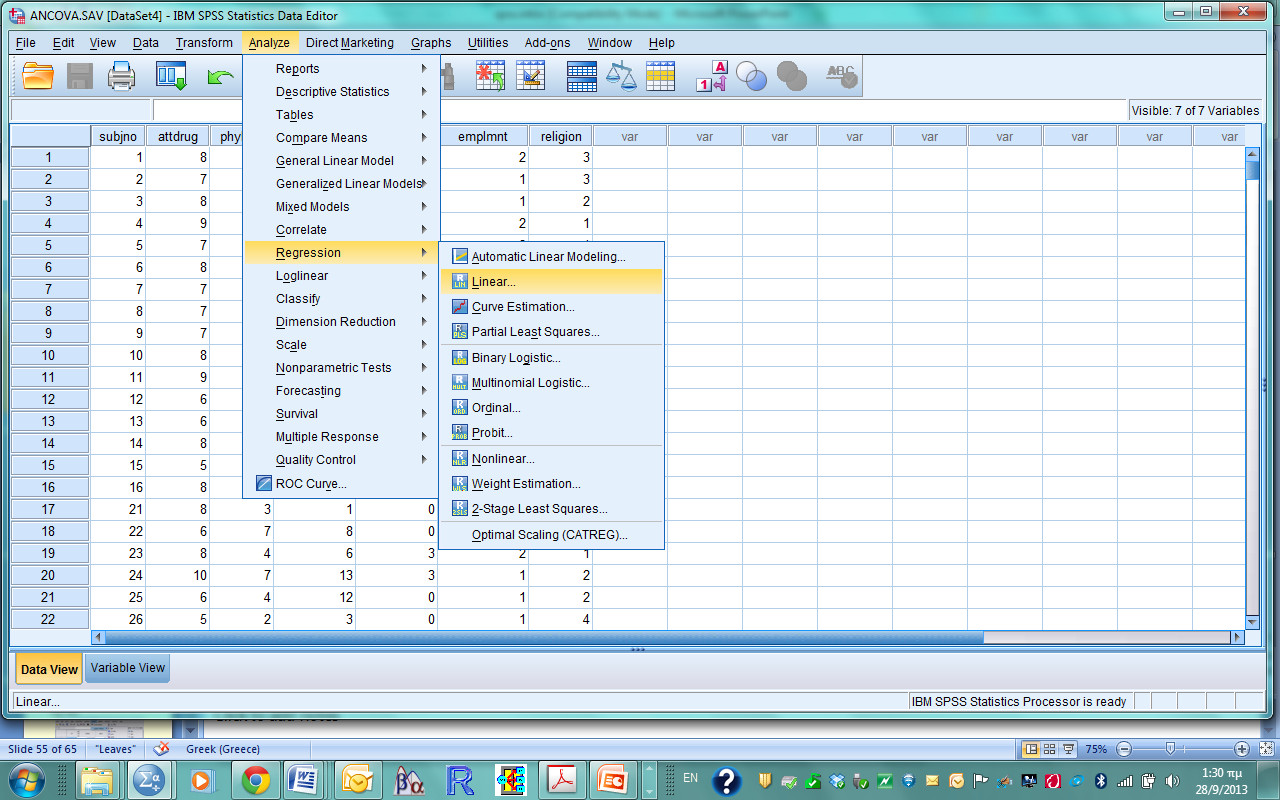This screenshot has height=800, width=1280.
Task: Click the Recall recently used dialogs icon
Action: (172, 76)
